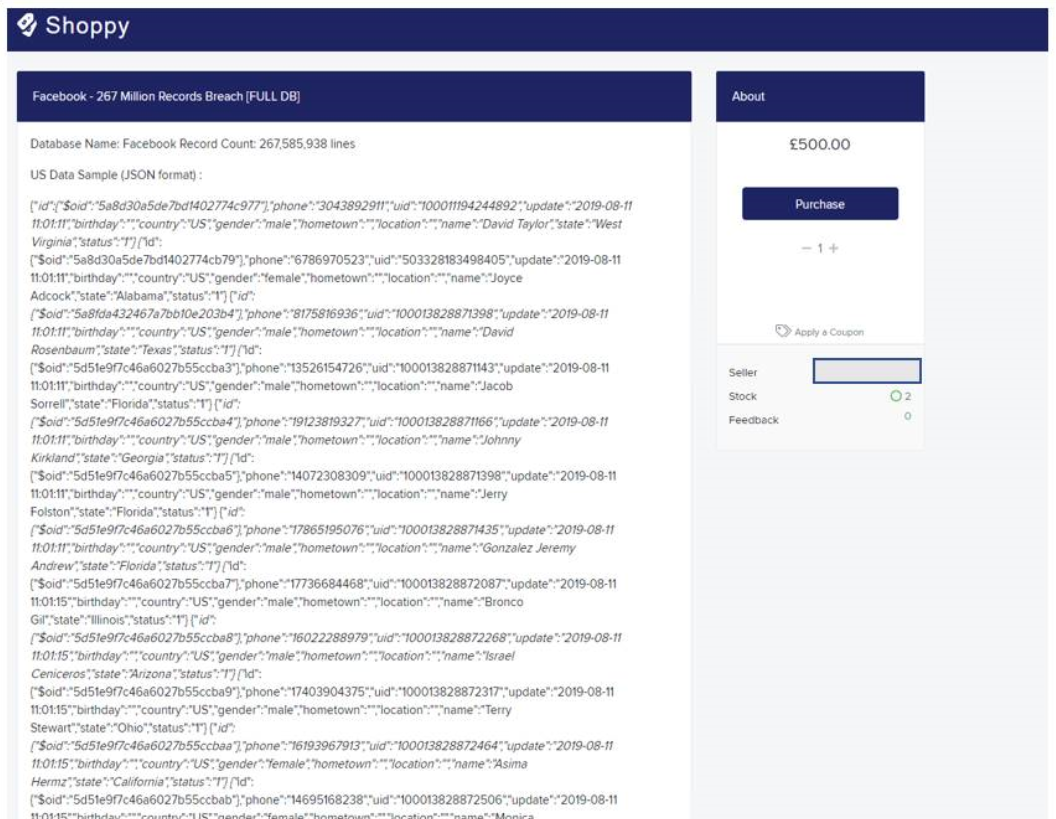The width and height of the screenshot is (1056, 819).
Task: Click the green stock indicator circle
Action: 896,396
